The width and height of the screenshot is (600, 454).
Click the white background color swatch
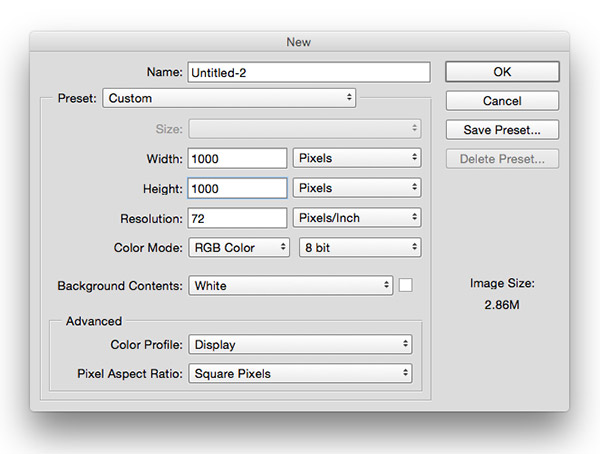(x=406, y=285)
